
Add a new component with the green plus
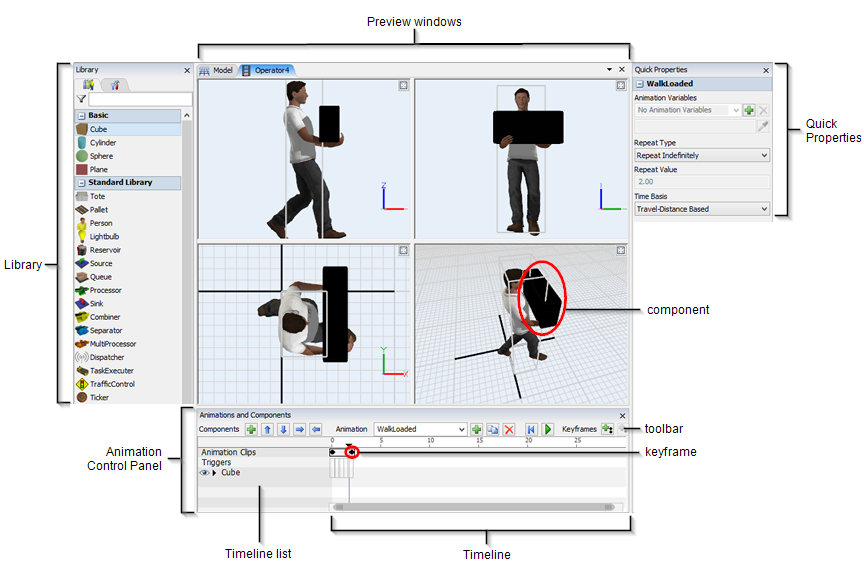(251, 429)
